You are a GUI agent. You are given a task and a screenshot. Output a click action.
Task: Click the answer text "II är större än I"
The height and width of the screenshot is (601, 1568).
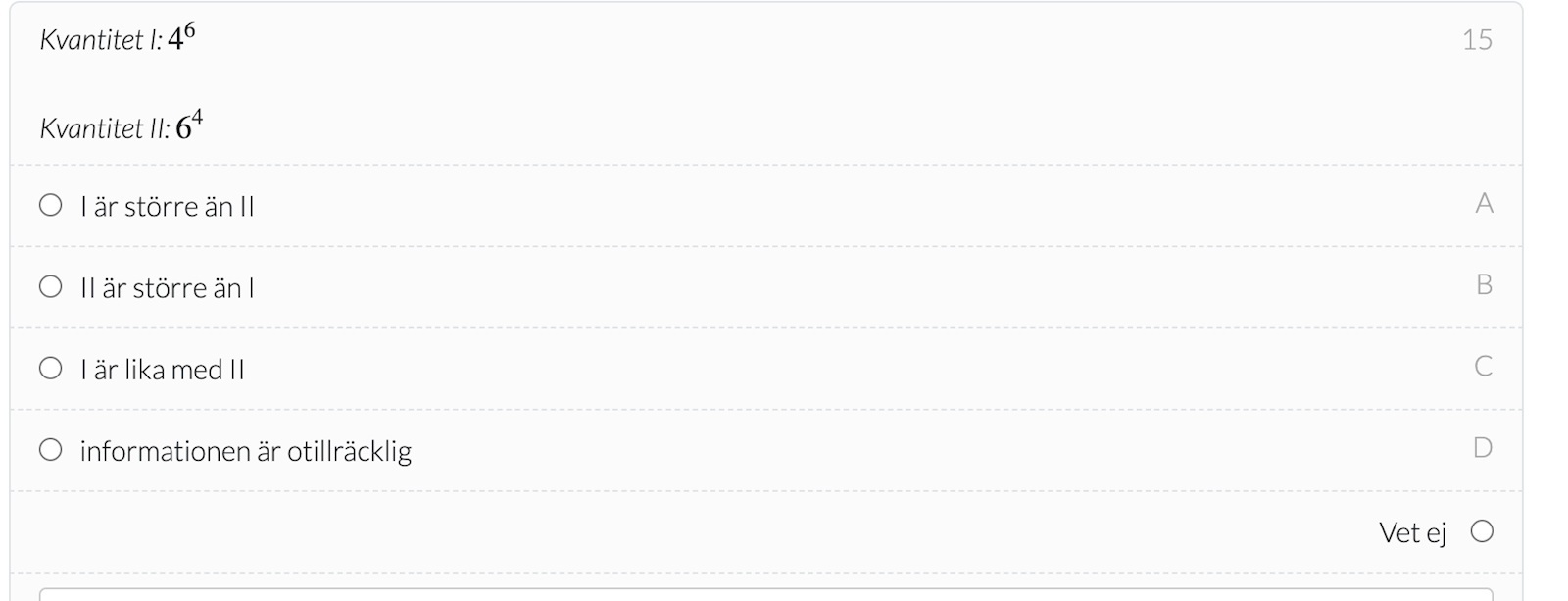(167, 288)
